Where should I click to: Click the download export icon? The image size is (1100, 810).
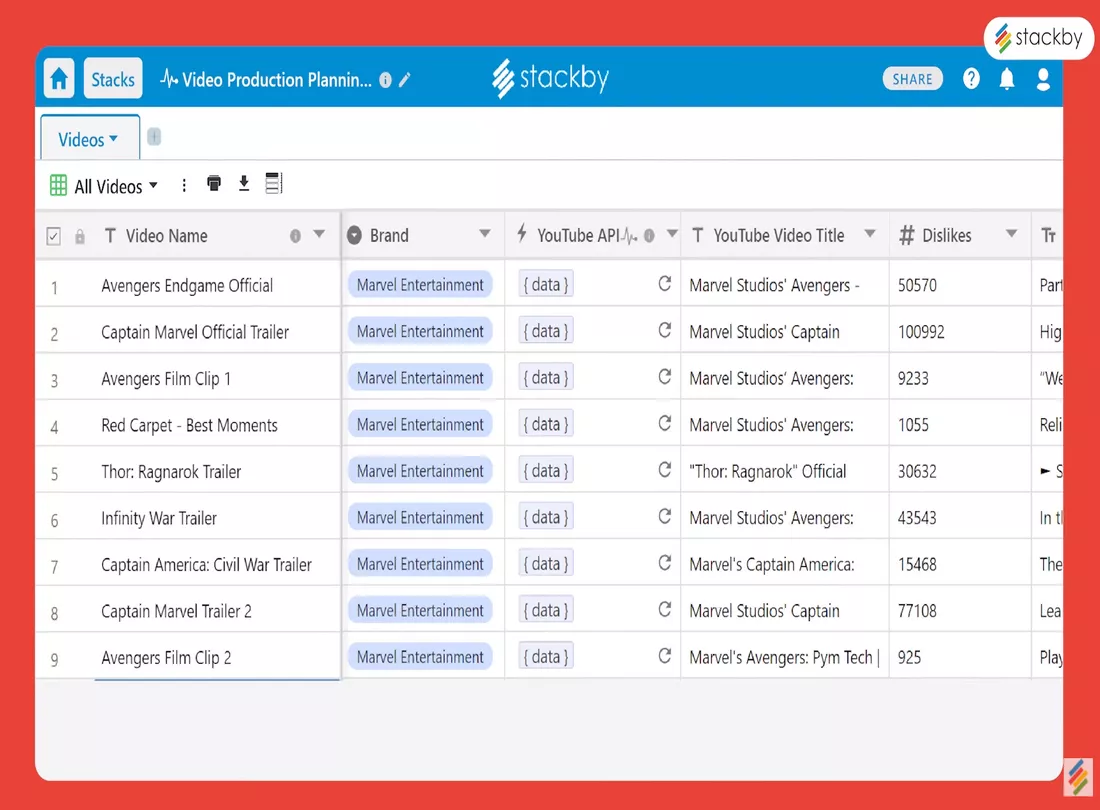tap(243, 184)
